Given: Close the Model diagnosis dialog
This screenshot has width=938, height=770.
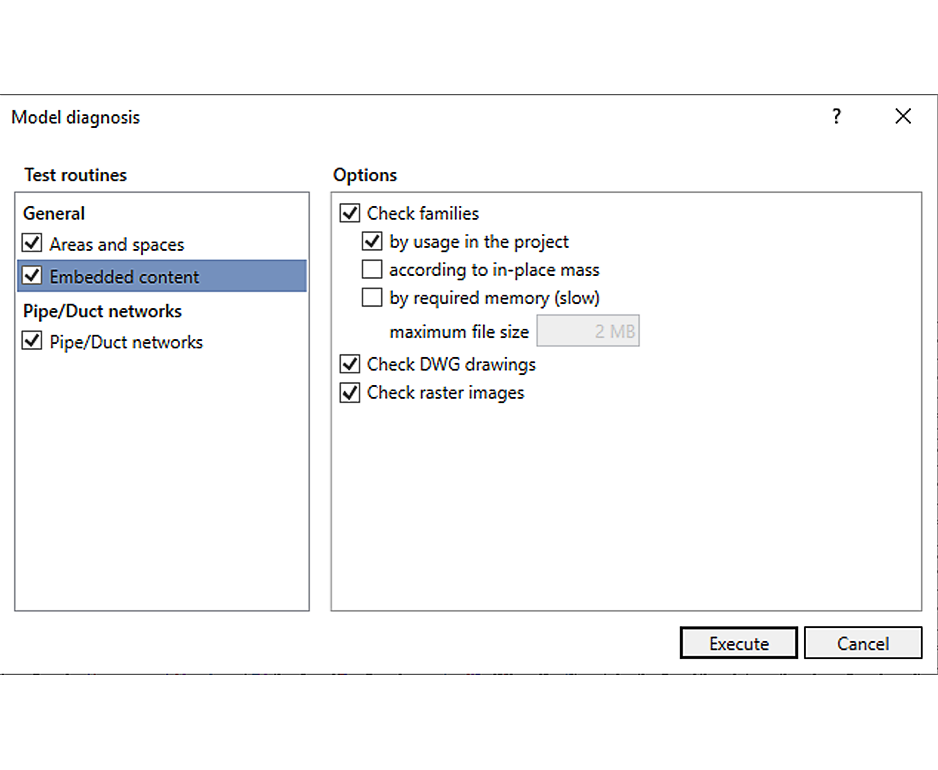Looking at the screenshot, I should point(903,117).
